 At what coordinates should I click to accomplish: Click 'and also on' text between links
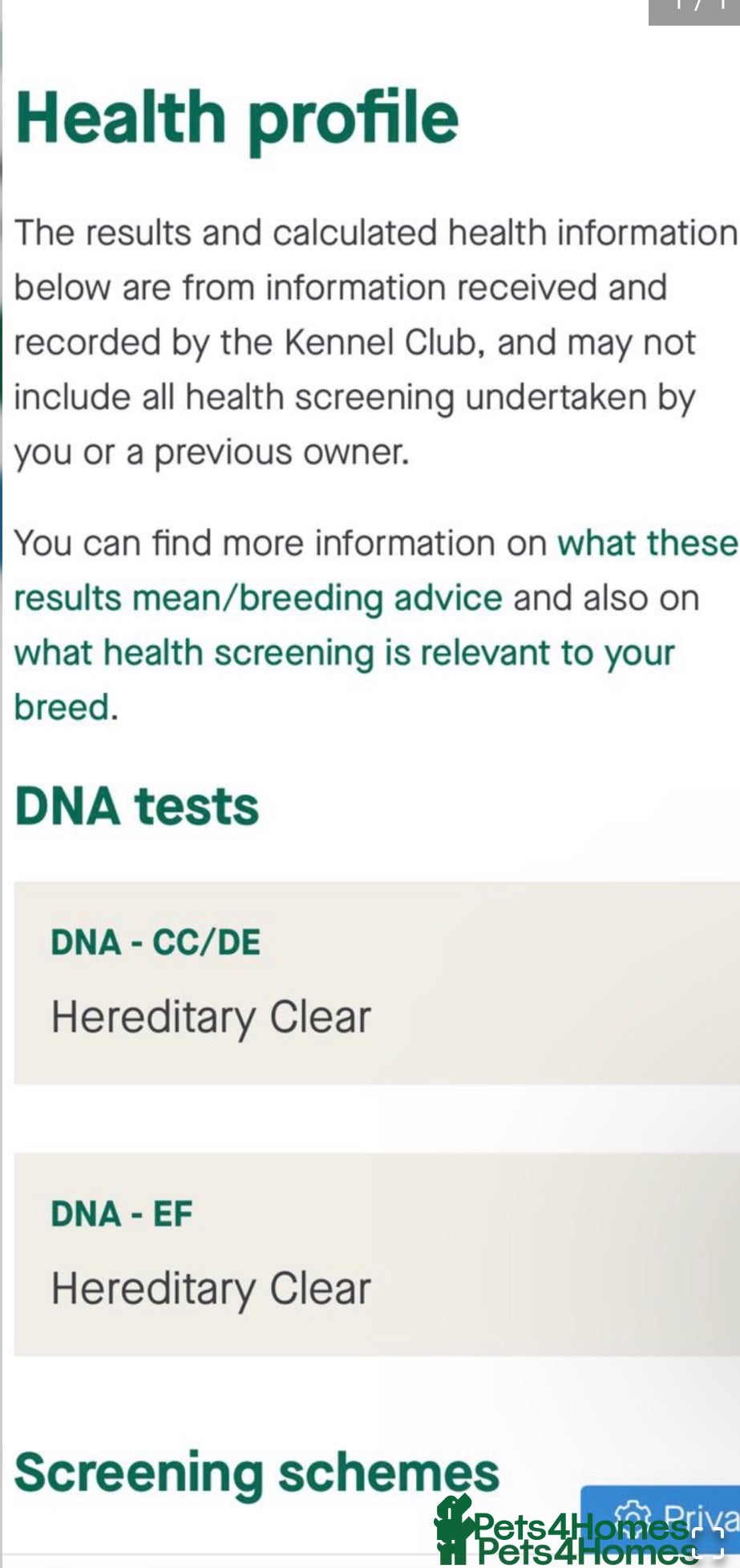606,598
